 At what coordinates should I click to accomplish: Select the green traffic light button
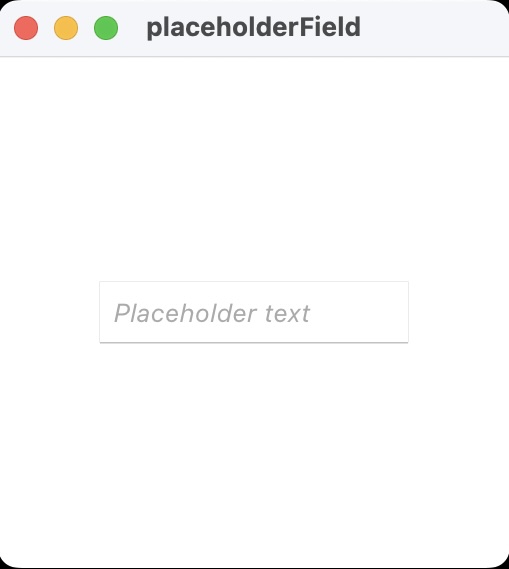point(106,28)
